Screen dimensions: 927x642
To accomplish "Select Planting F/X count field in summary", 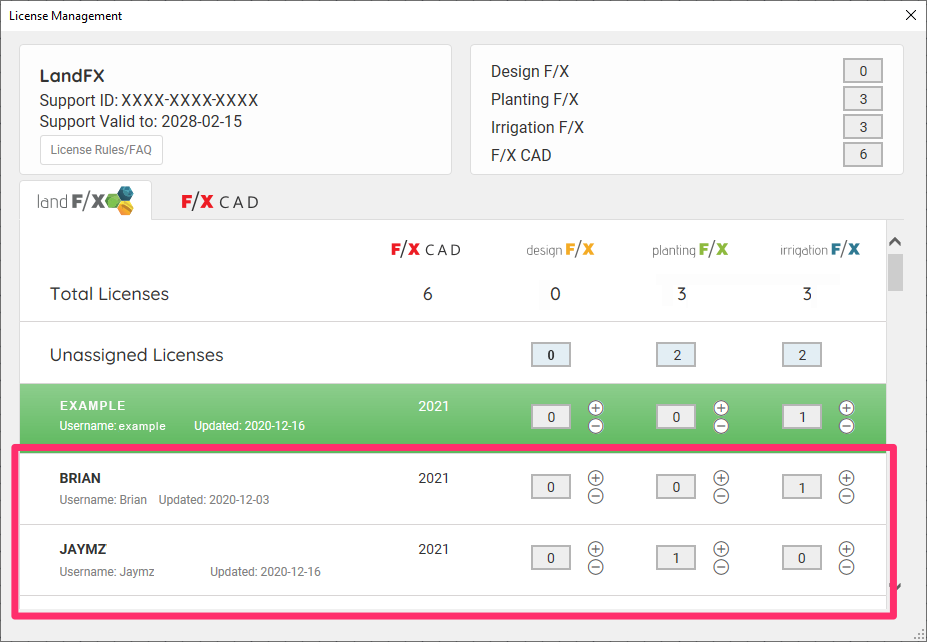I will coord(863,99).
